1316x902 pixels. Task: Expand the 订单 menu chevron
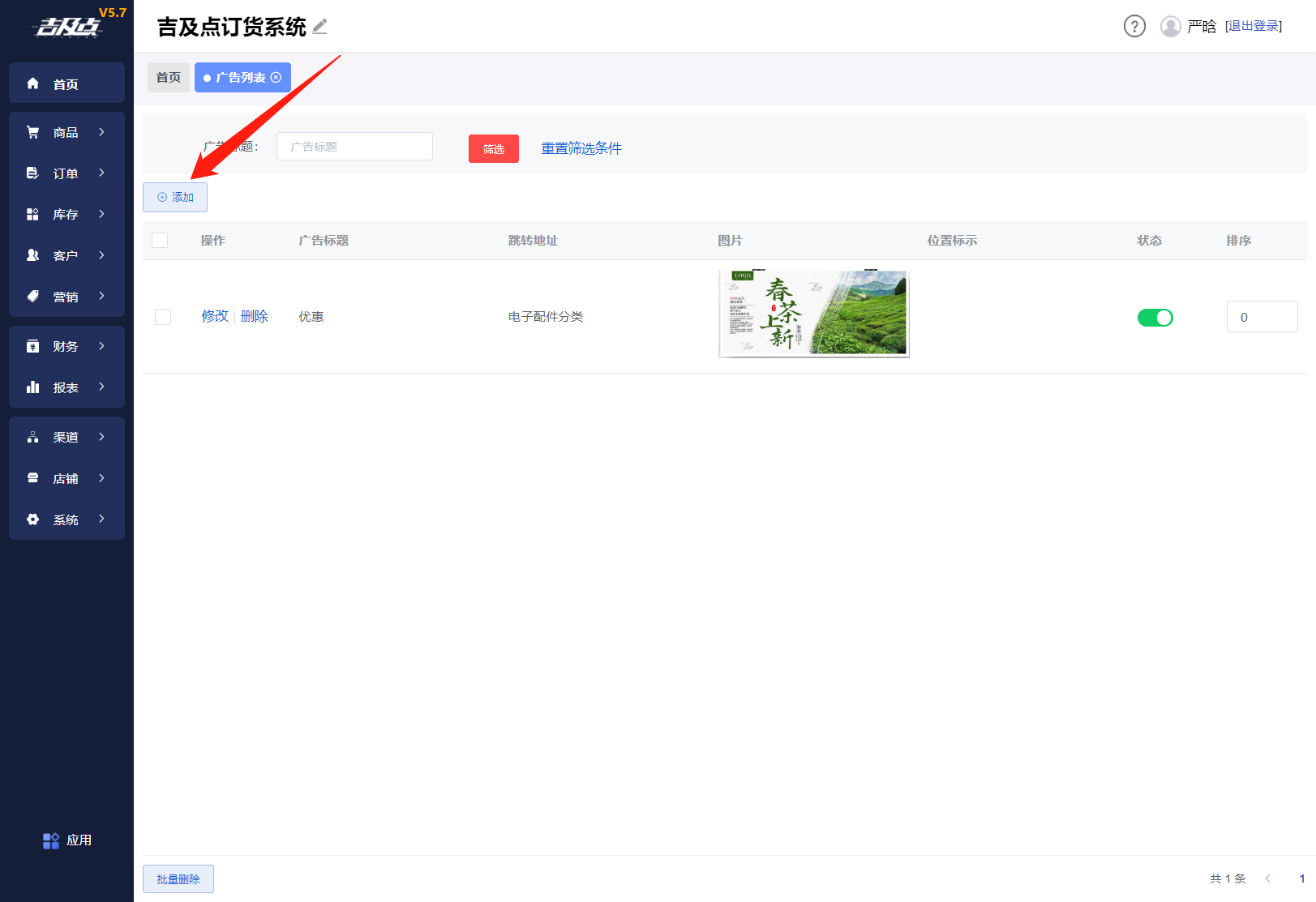pos(101,173)
